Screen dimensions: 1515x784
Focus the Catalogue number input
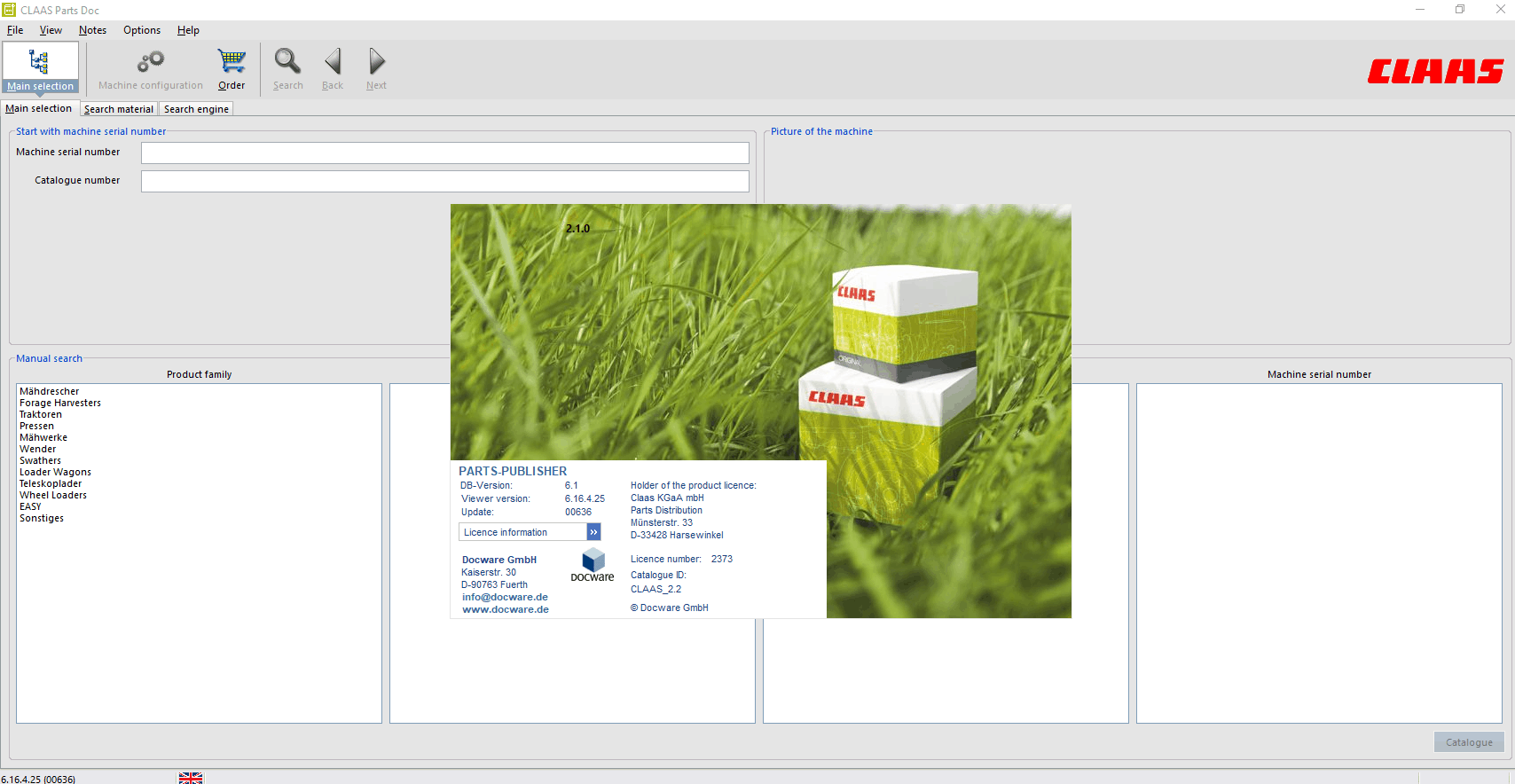tap(445, 182)
